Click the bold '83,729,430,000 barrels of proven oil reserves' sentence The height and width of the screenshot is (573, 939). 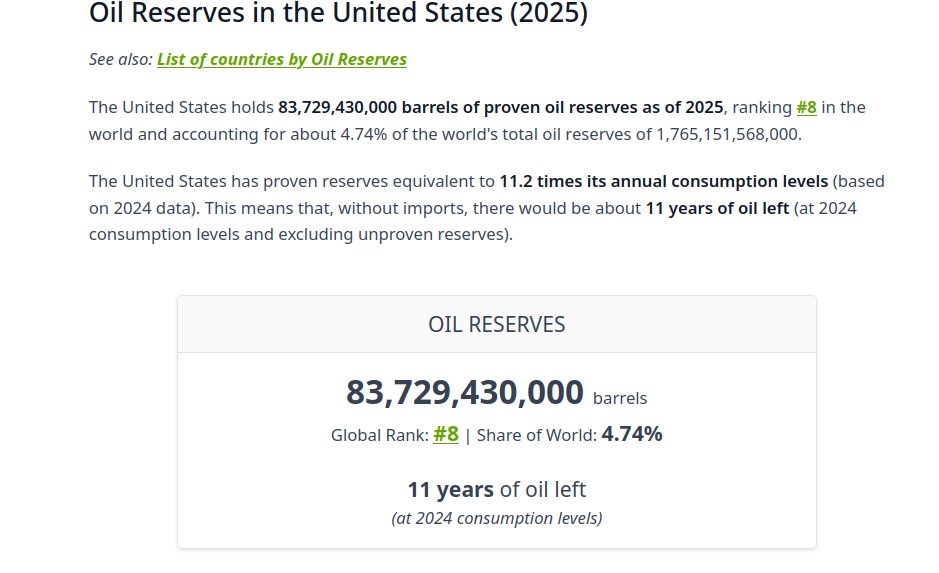click(x=501, y=107)
